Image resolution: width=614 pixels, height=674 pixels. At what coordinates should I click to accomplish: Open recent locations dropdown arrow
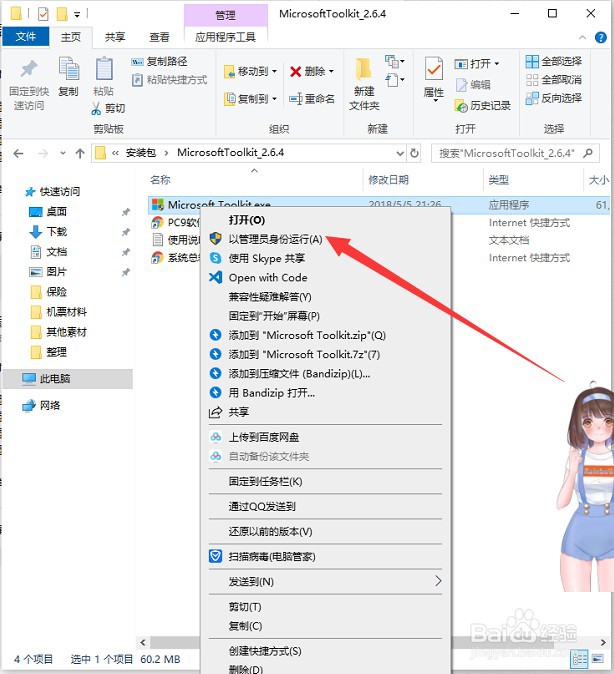63,153
